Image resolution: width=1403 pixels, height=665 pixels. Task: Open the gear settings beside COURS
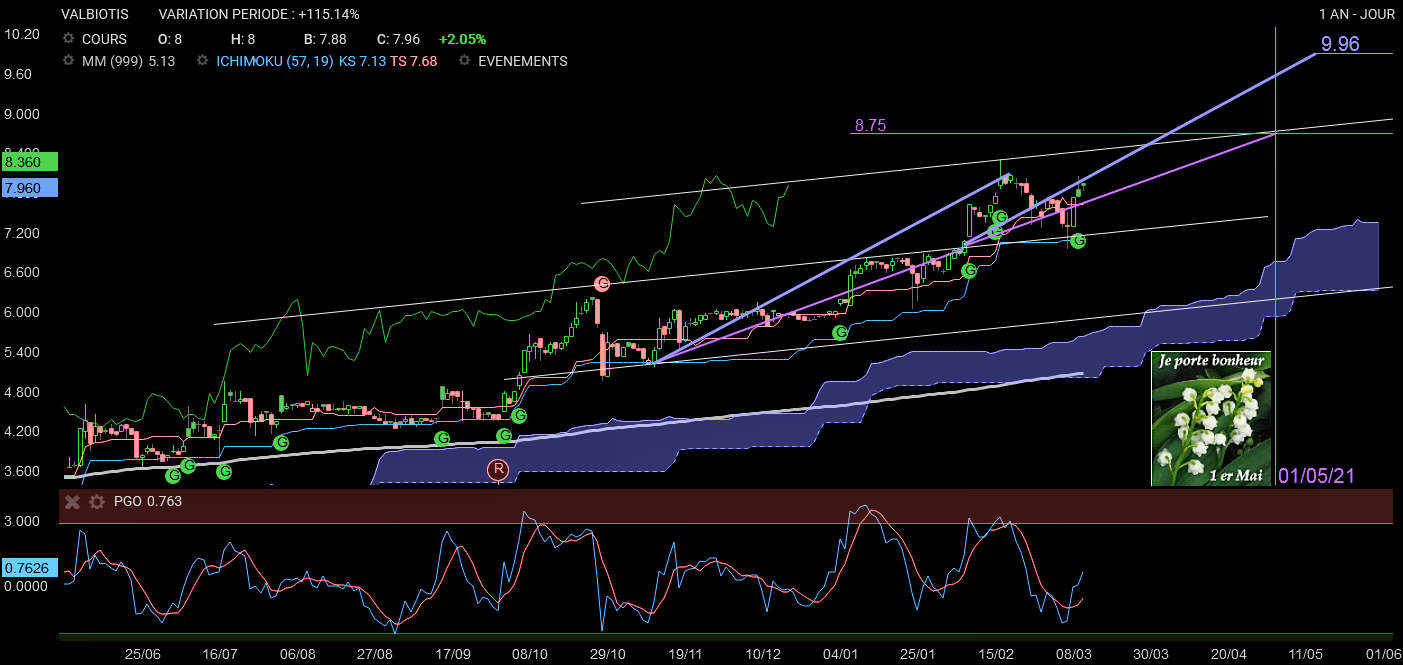[x=68, y=39]
